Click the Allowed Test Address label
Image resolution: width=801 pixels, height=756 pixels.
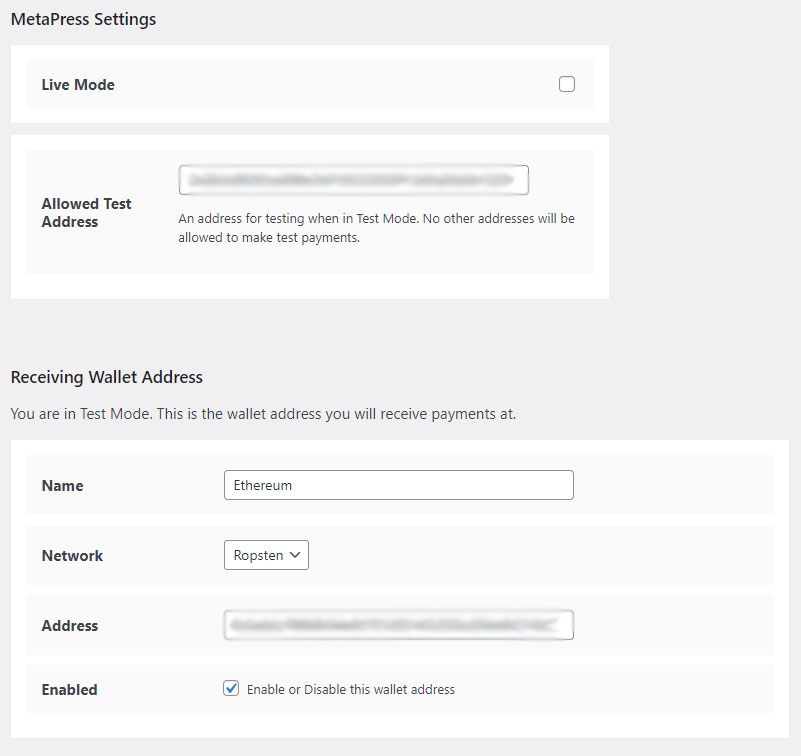tap(86, 213)
